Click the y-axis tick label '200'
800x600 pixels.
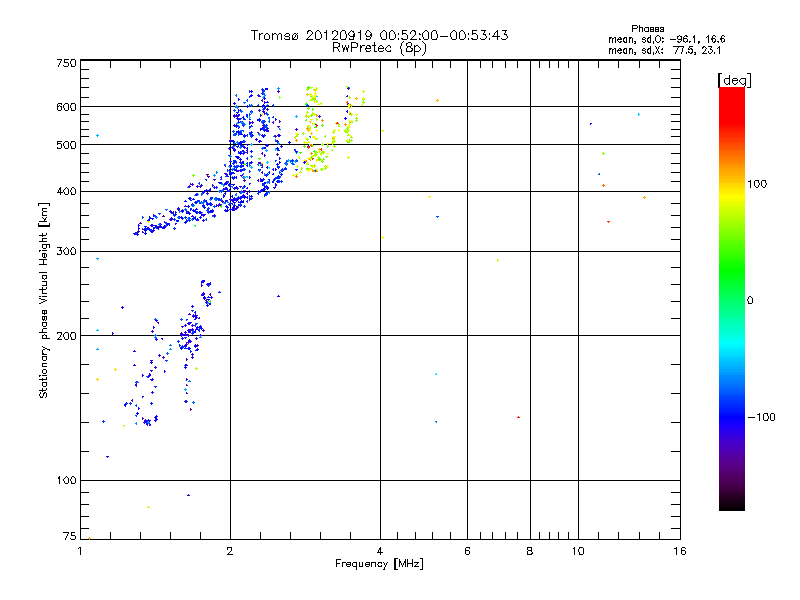(x=66, y=336)
